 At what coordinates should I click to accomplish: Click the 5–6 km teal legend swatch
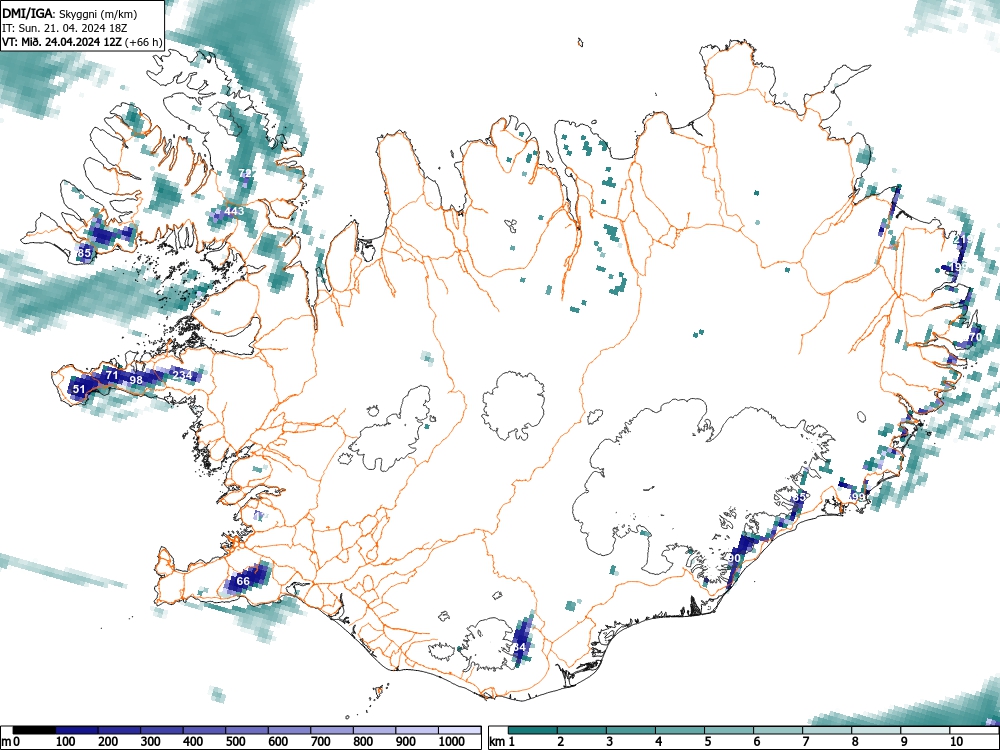729,730
